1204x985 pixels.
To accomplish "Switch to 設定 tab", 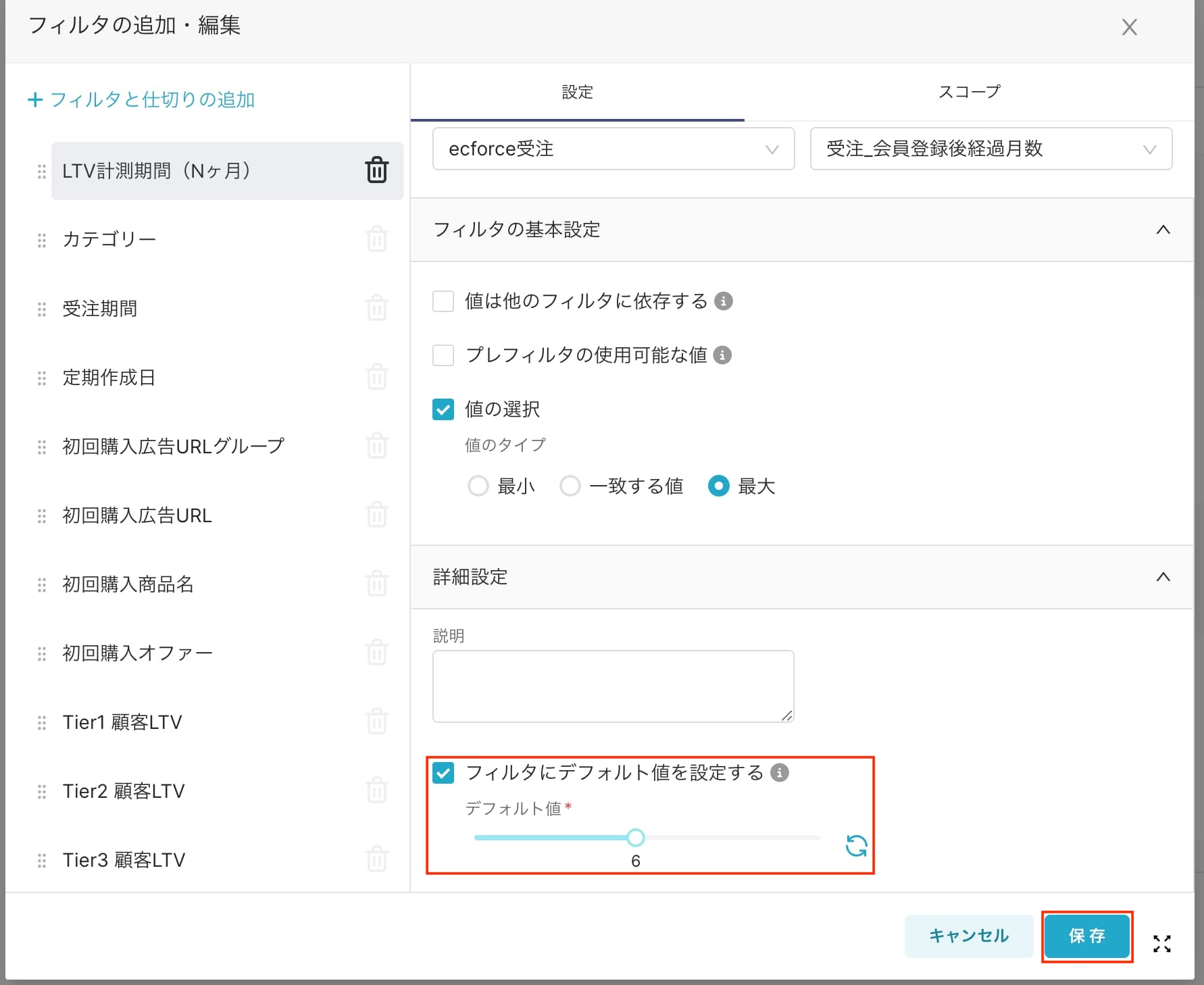I will 578,92.
